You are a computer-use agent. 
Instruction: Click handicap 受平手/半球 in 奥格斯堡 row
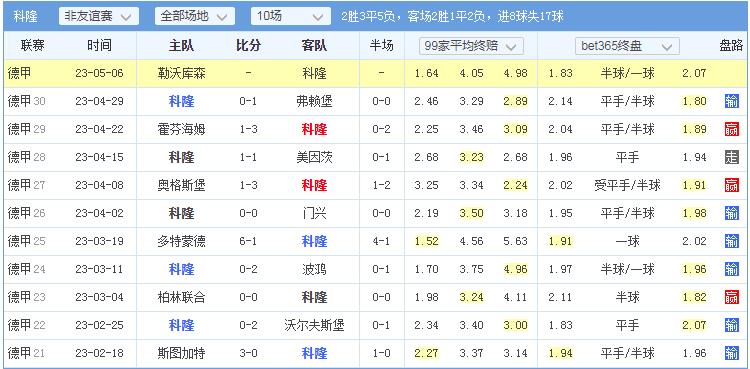627,185
